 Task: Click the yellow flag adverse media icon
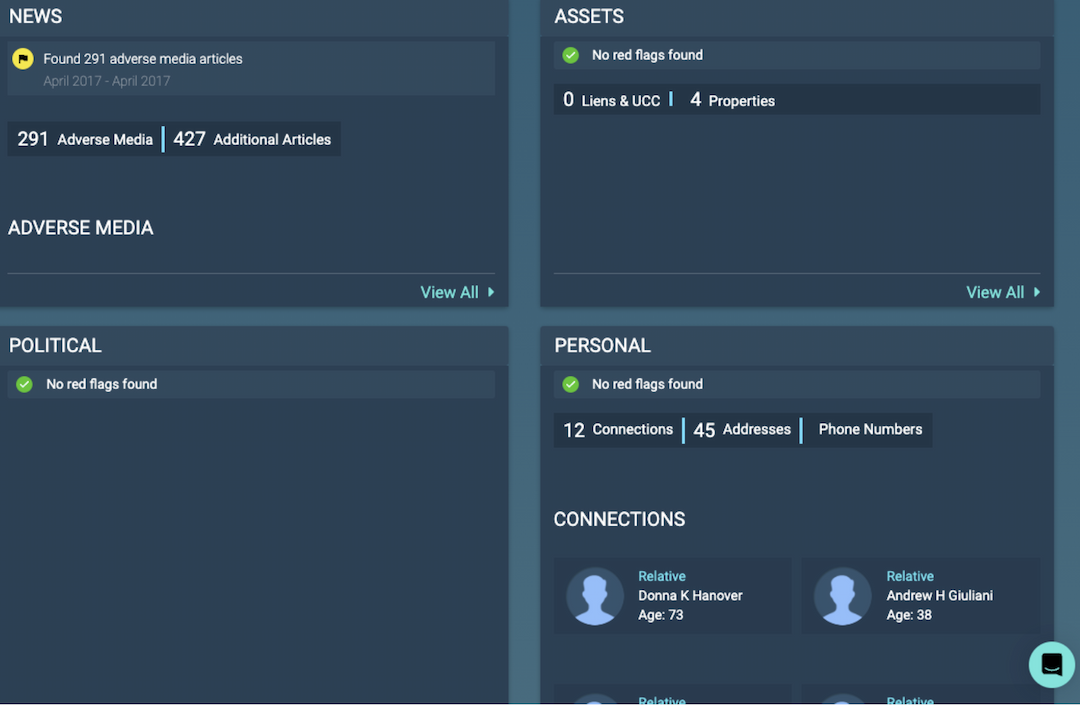(22, 59)
